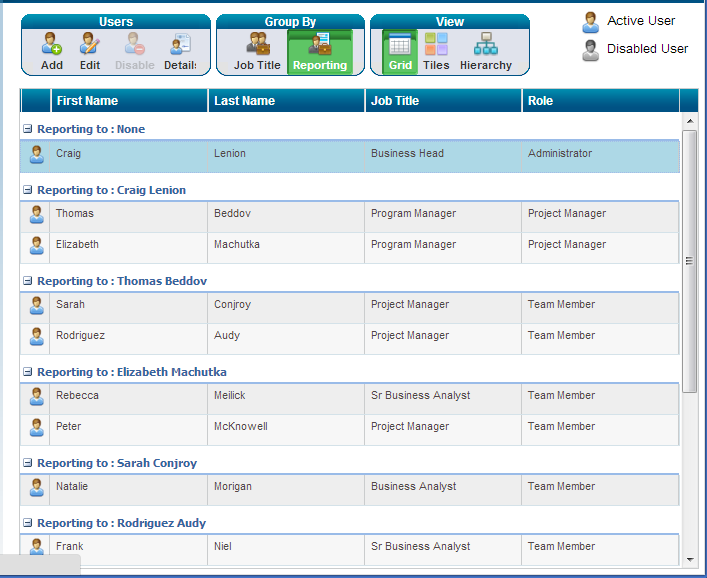Collapse 'Reporting to : Craig Lenion' group
The width and height of the screenshot is (707, 578).
point(28,190)
